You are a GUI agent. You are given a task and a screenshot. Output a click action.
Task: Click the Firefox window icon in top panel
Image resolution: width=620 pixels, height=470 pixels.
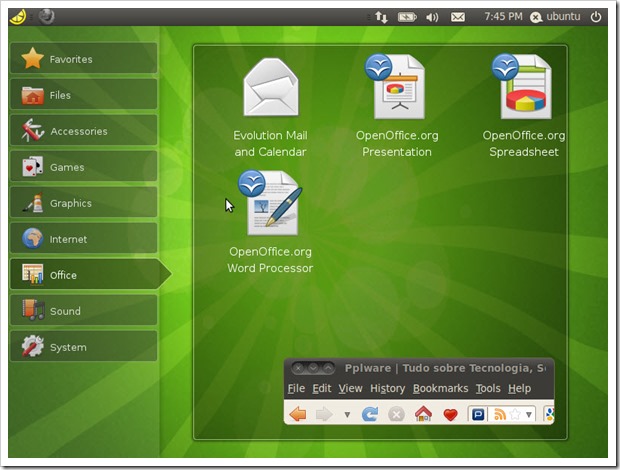[x=47, y=17]
